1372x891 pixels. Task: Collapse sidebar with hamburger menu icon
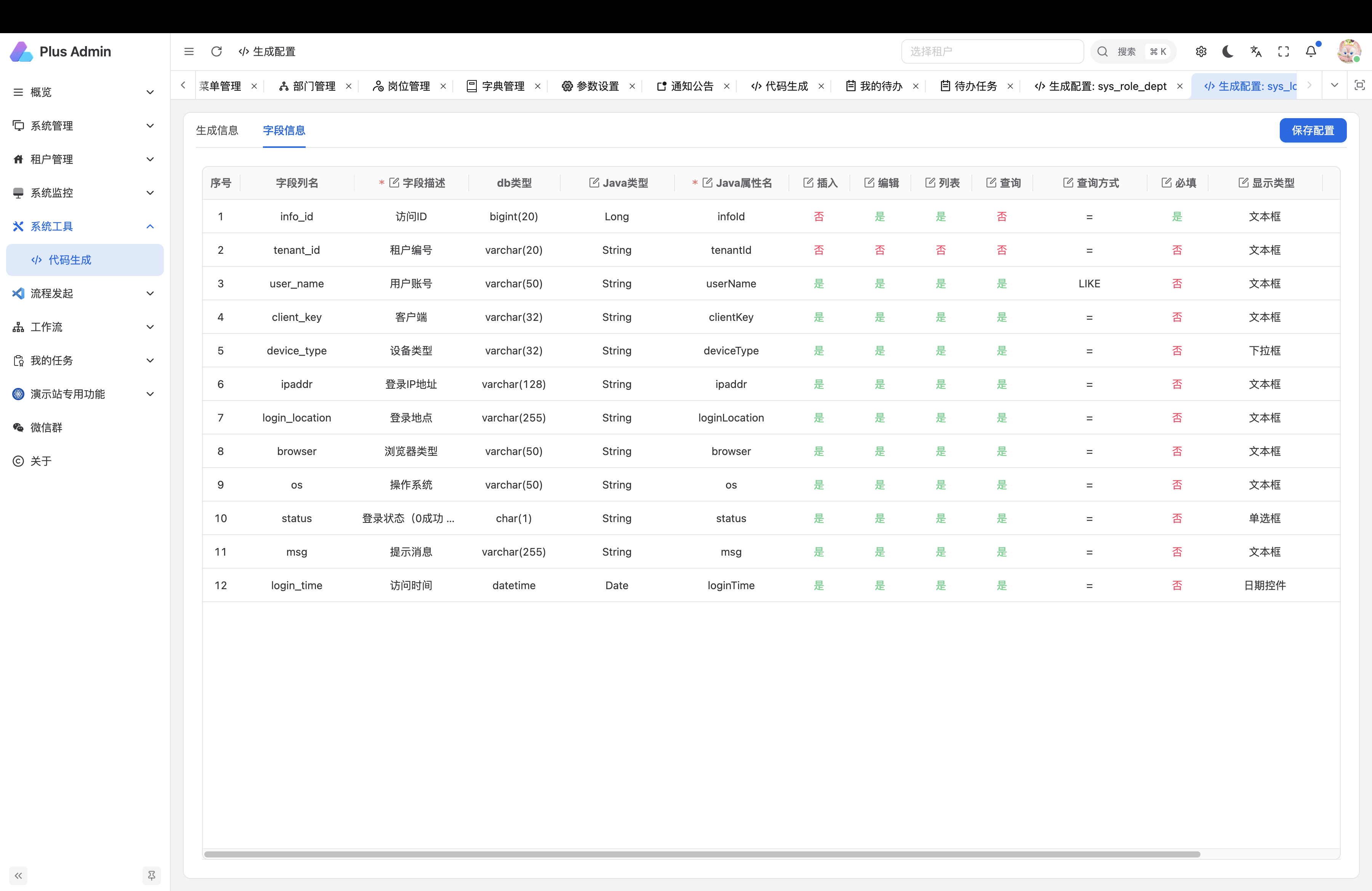tap(189, 51)
